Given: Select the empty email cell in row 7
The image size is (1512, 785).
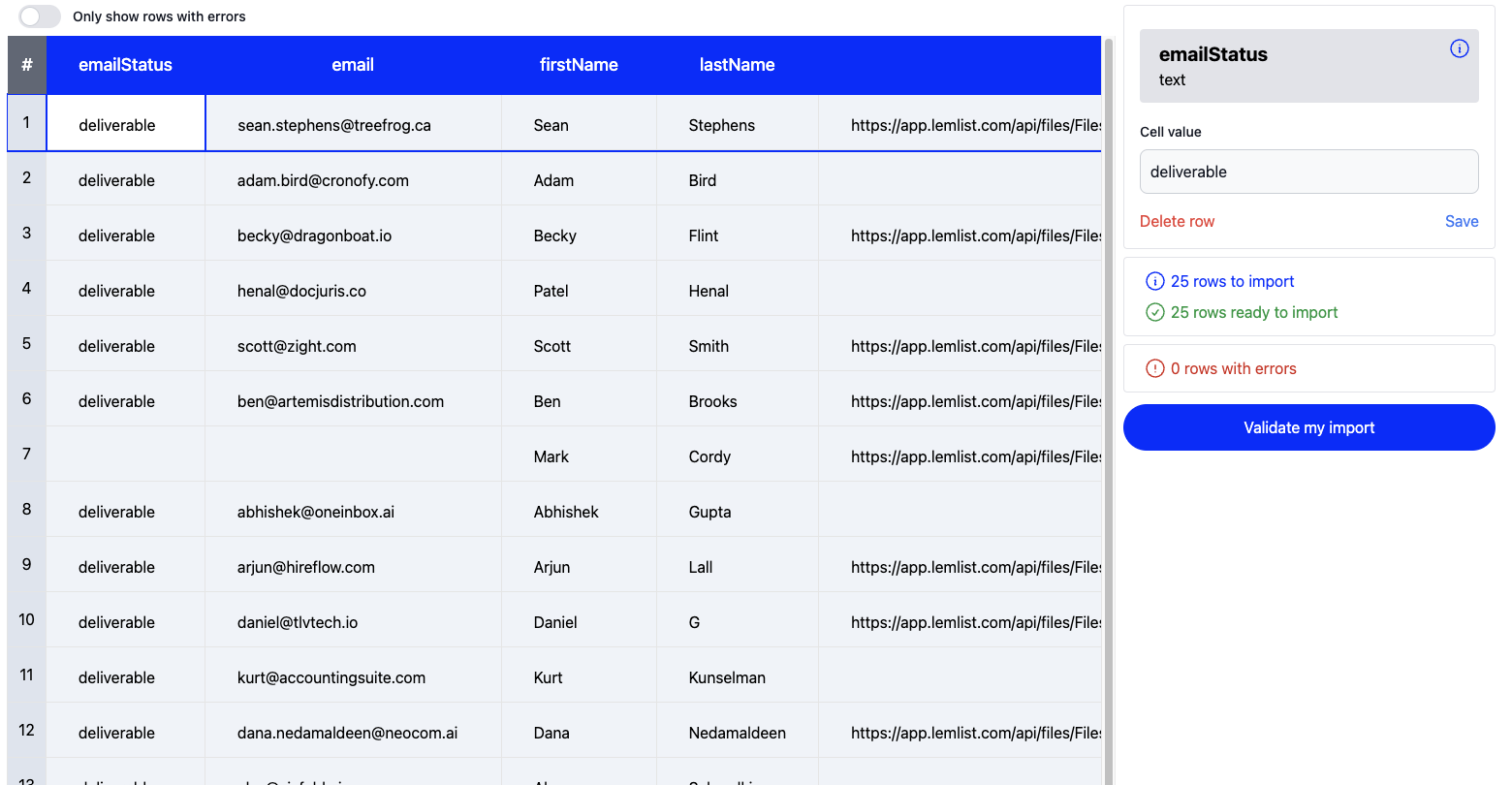Looking at the screenshot, I should pyautogui.click(x=353, y=456).
